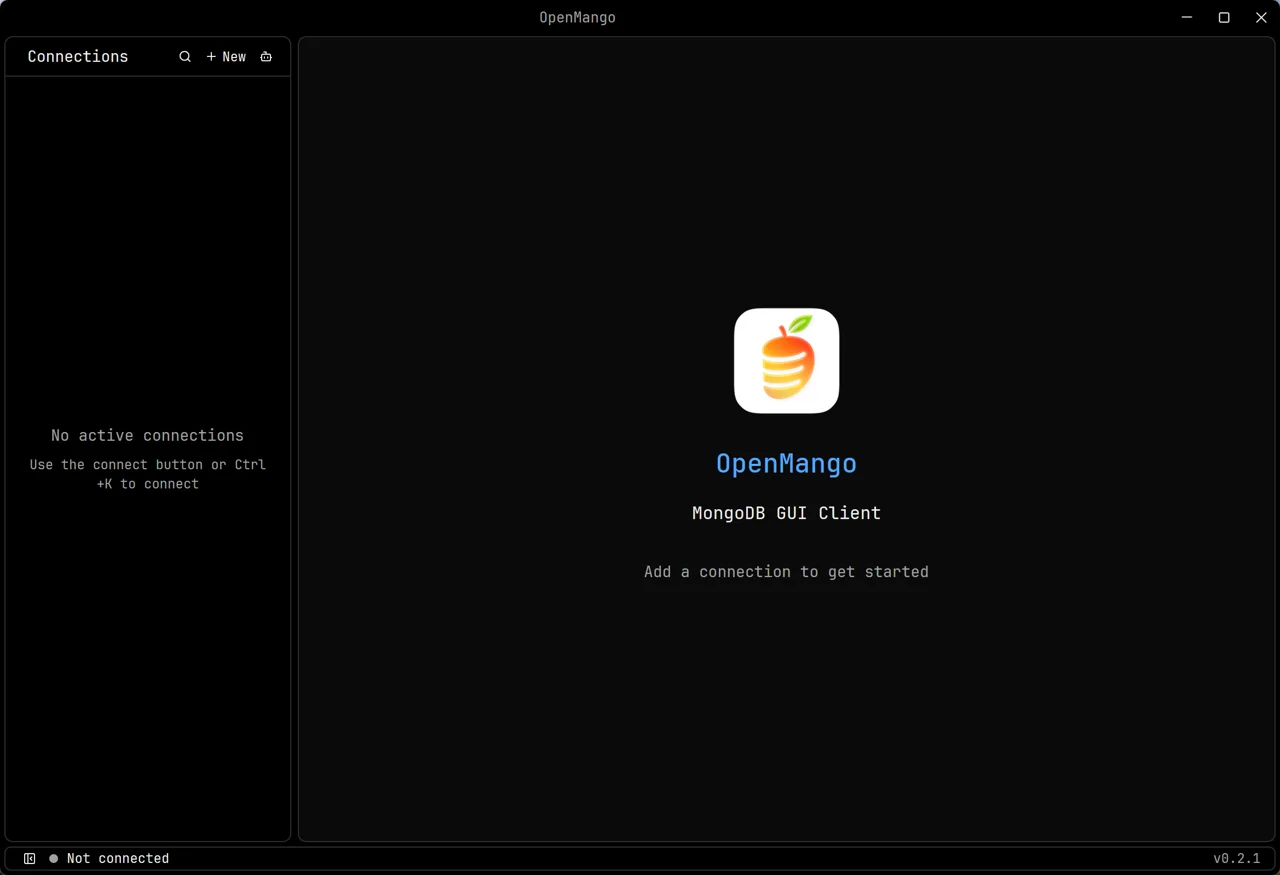Image resolution: width=1280 pixels, height=875 pixels.
Task: Collapse the sidebar using the status bar panel icon
Action: point(30,859)
